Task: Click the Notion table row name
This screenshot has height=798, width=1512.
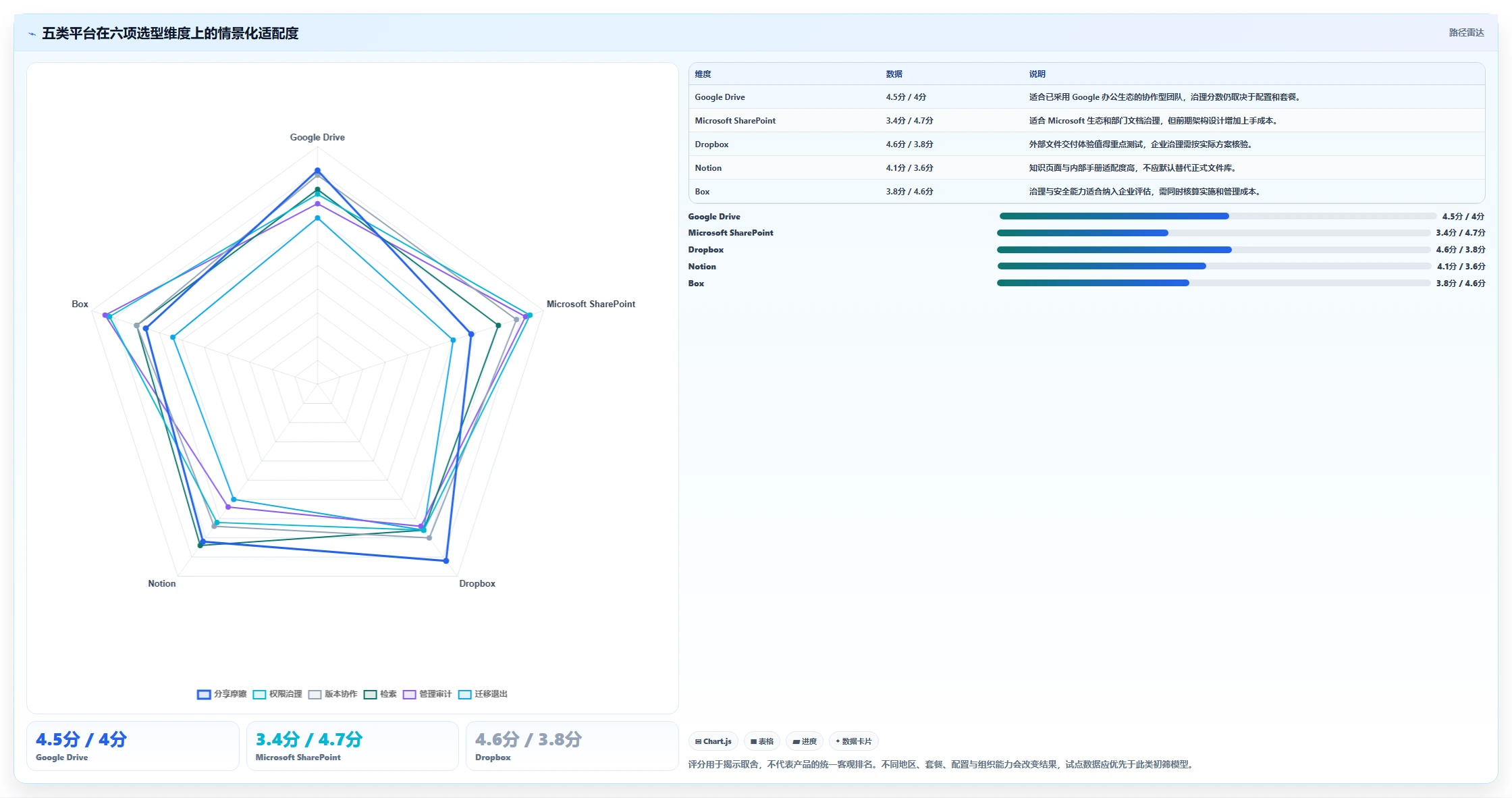Action: 708,168
